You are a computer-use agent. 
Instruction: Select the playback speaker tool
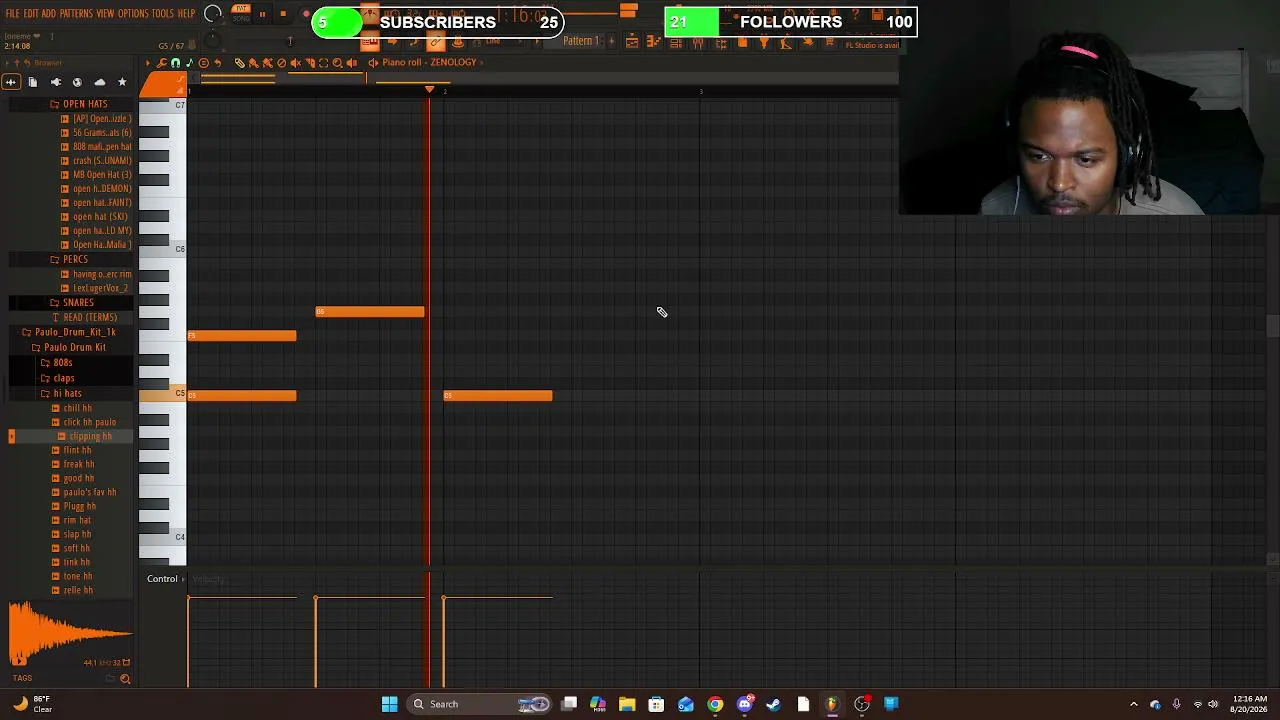click(351, 63)
